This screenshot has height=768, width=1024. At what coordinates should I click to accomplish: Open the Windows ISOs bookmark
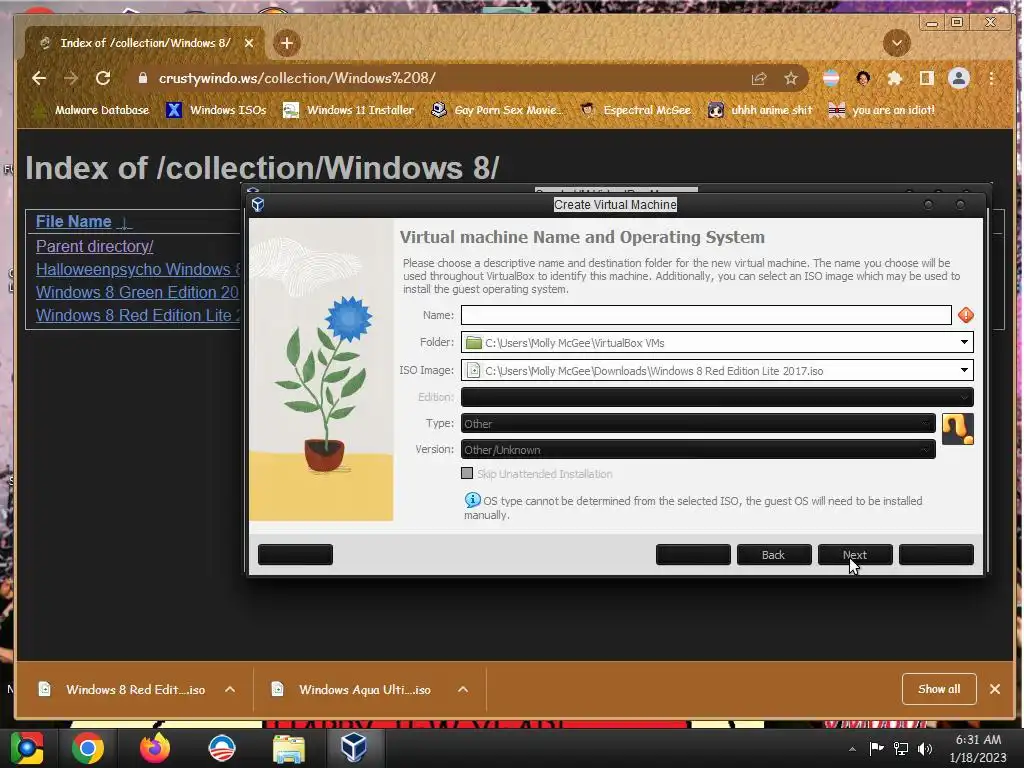(216, 110)
